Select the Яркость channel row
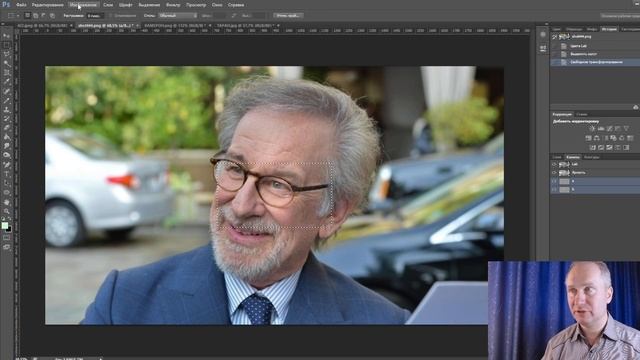This screenshot has width=640, height=360. pos(595,173)
